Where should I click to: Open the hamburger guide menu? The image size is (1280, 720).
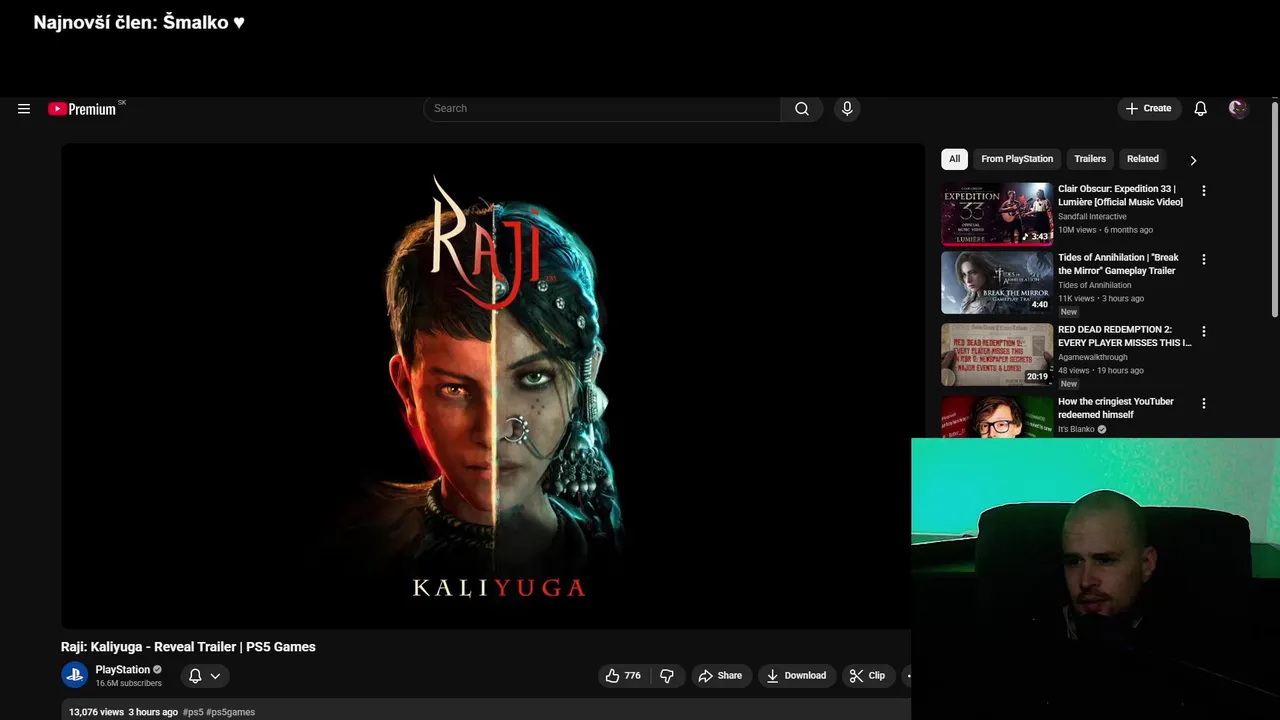[x=24, y=109]
